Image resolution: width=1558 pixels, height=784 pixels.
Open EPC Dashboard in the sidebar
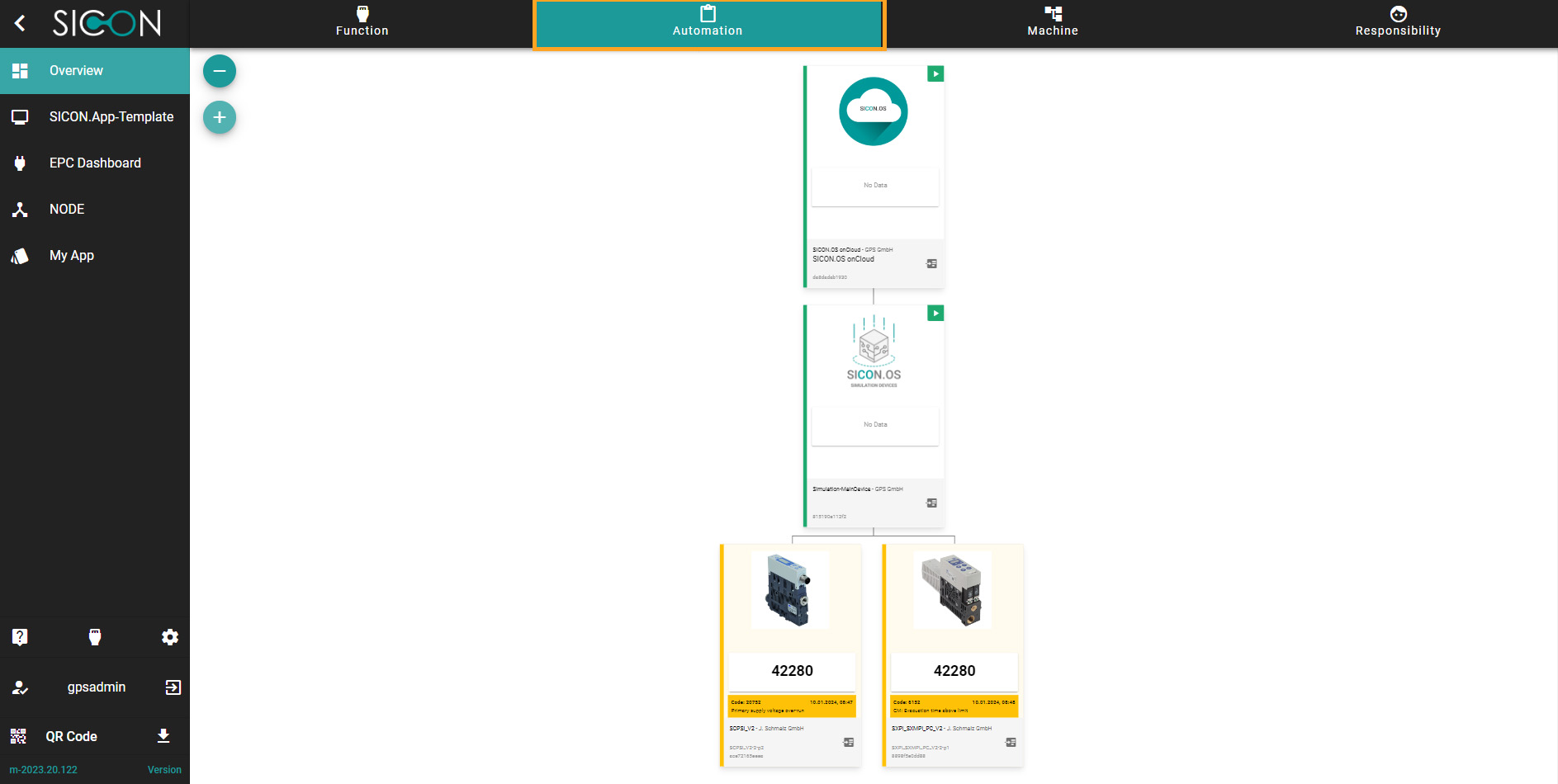coord(95,163)
